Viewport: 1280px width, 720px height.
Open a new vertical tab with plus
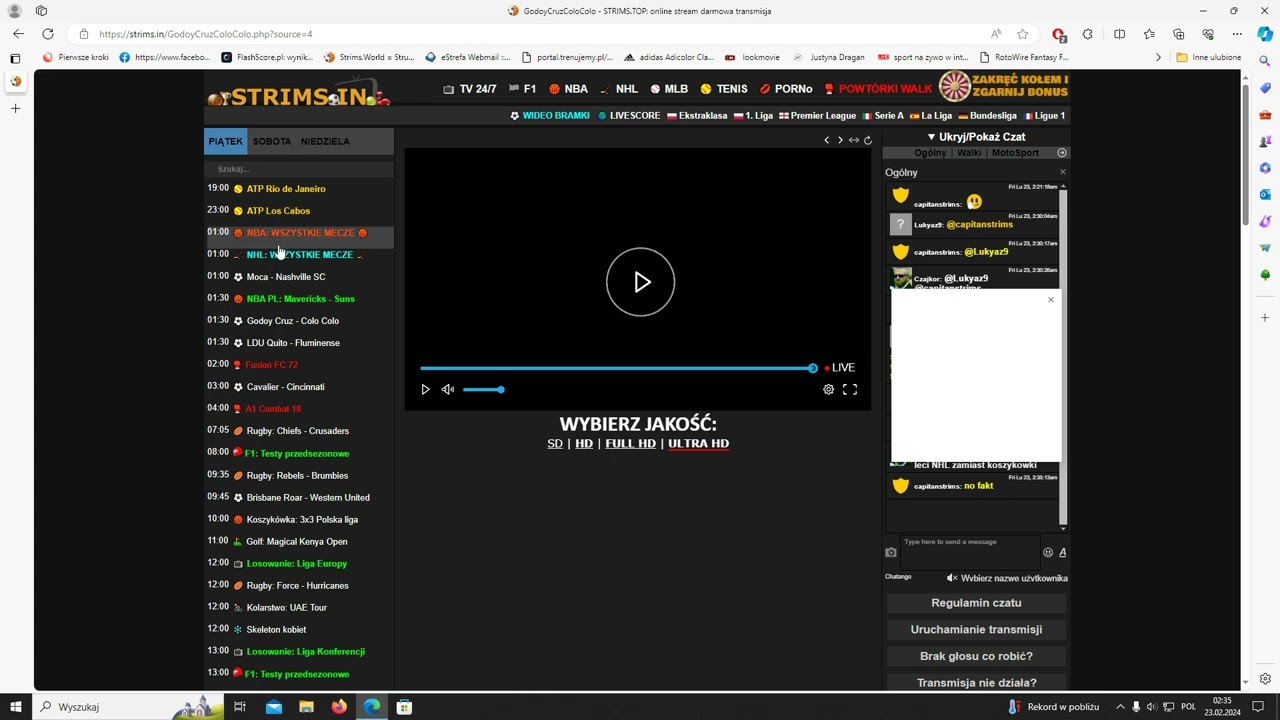click(15, 108)
